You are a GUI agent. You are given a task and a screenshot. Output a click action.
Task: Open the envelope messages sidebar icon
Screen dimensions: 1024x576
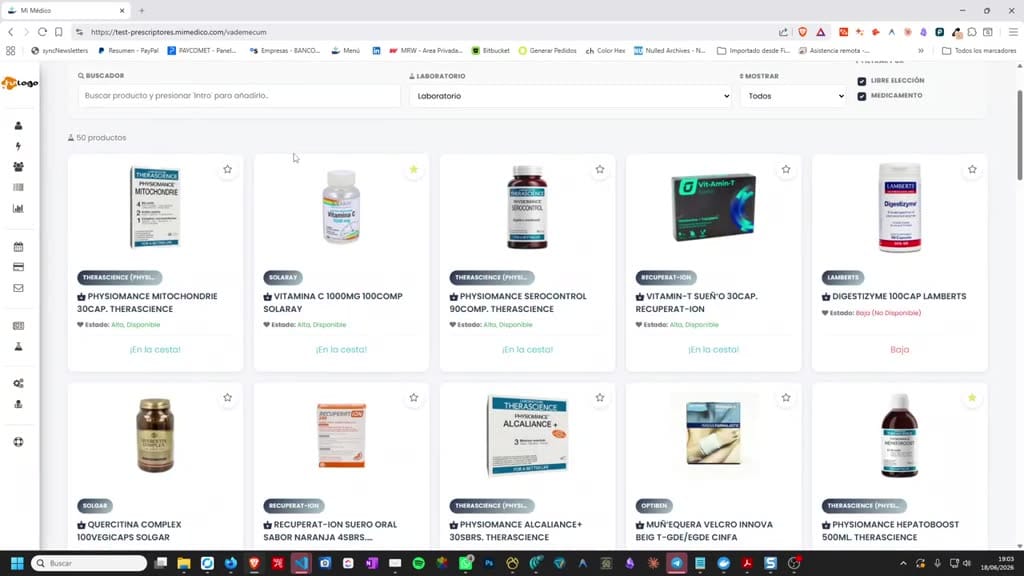(18, 288)
